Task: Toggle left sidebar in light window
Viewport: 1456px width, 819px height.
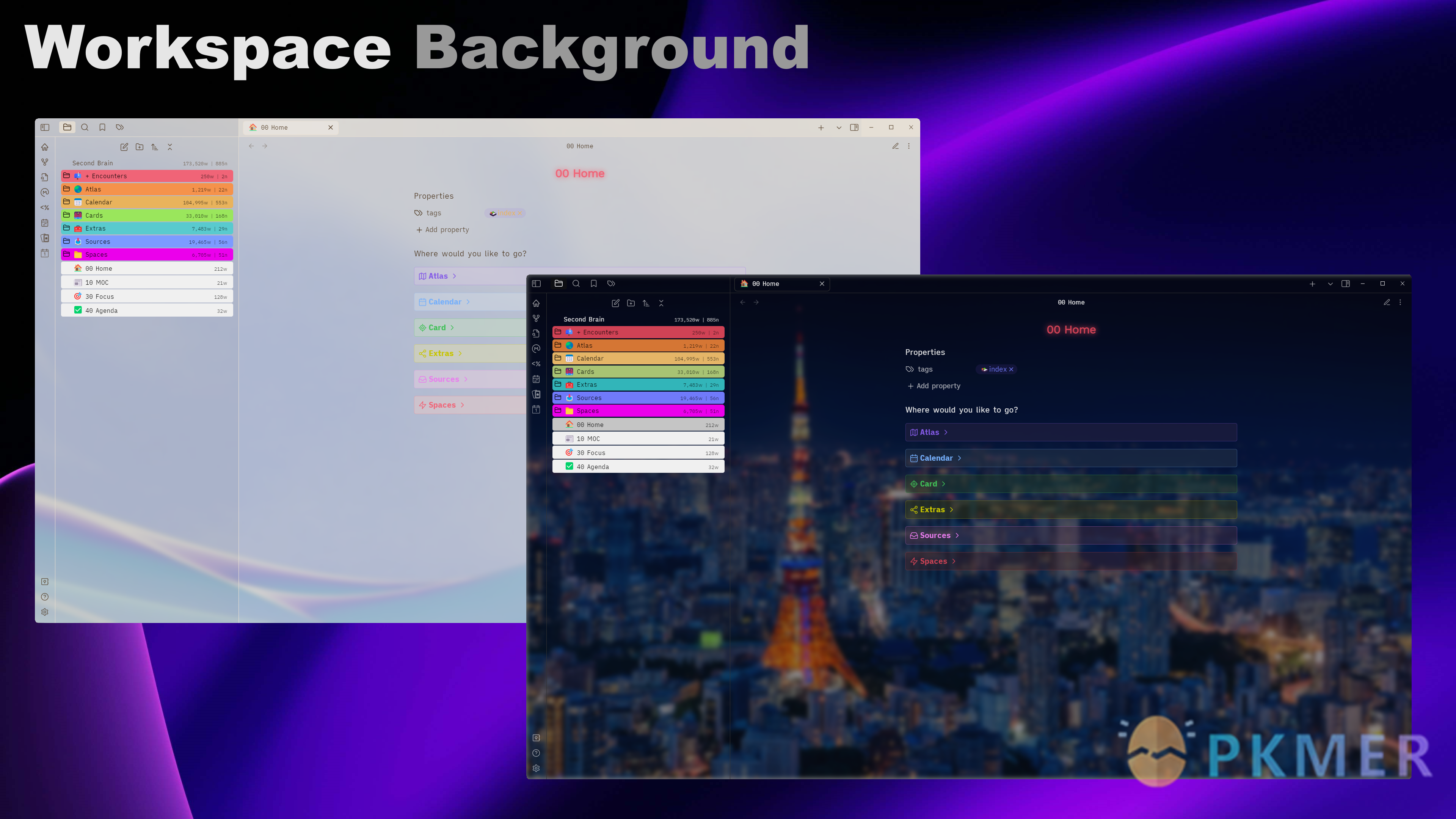Action: tap(45, 127)
